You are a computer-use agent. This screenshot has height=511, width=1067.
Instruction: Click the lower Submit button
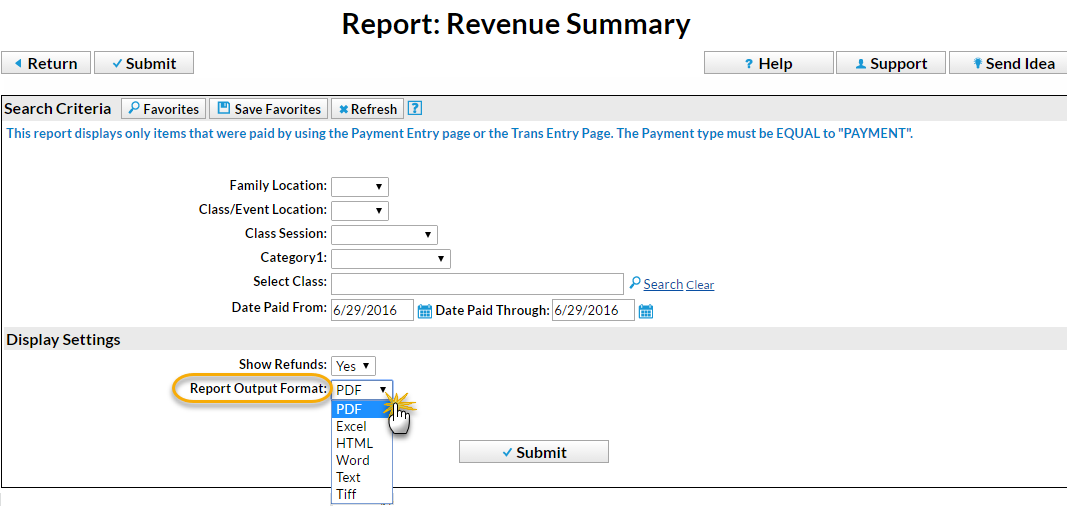point(534,452)
